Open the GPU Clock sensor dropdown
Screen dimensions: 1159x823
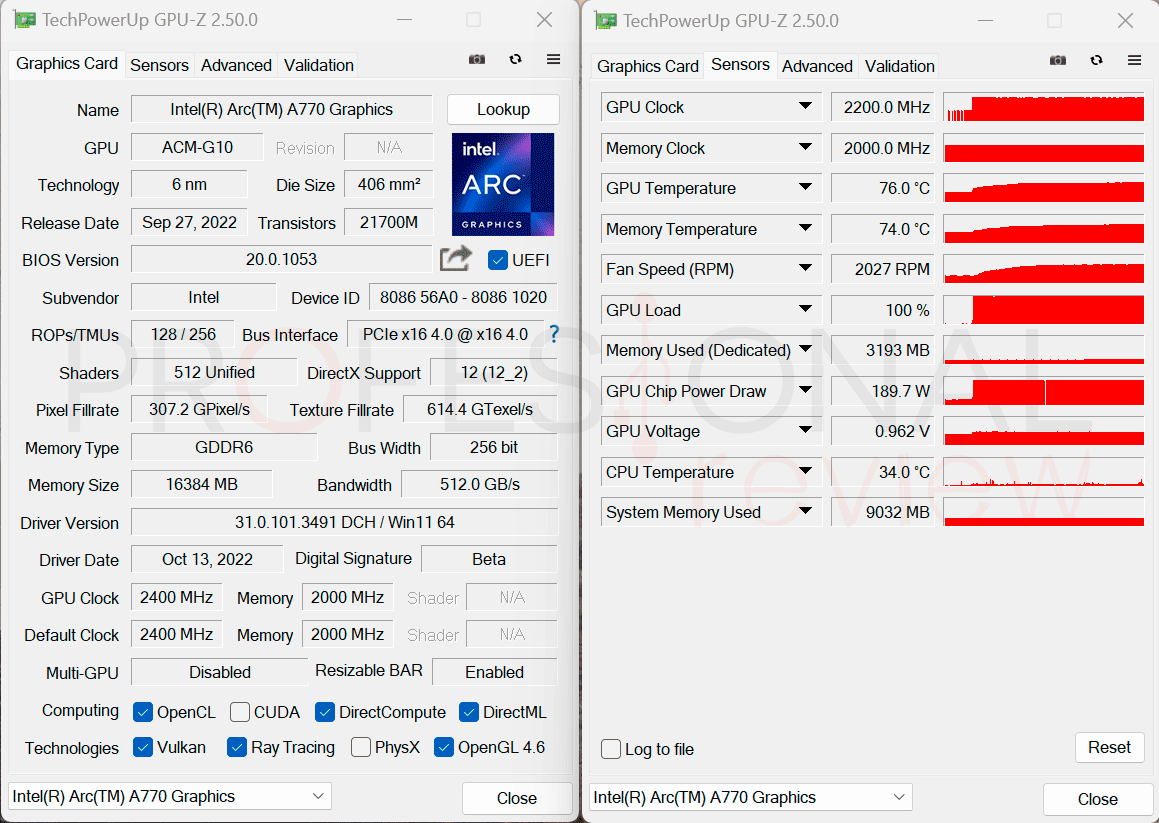pyautogui.click(x=806, y=106)
